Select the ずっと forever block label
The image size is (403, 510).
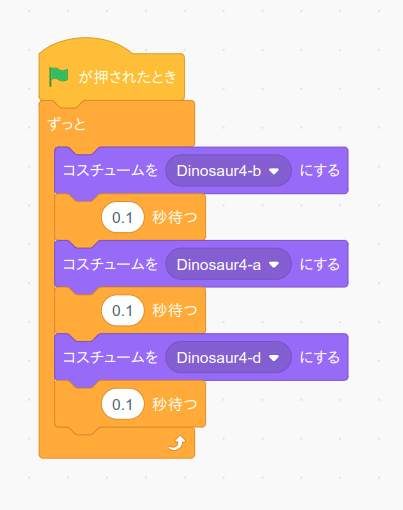67,124
